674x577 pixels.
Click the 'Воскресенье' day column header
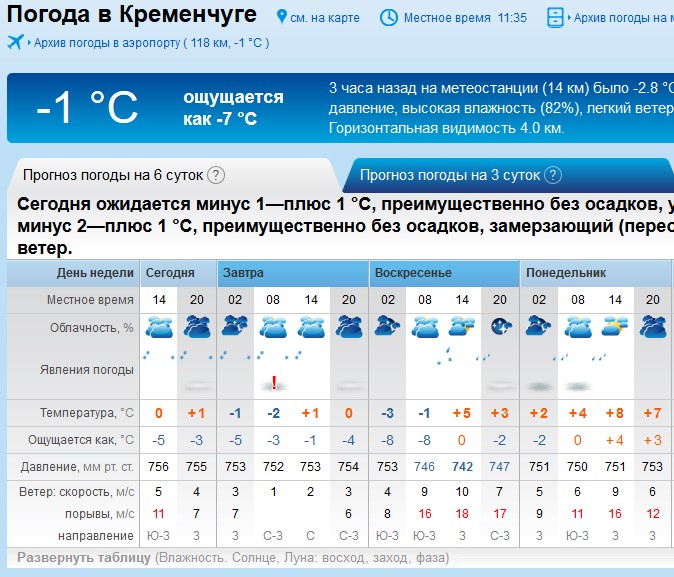tap(414, 273)
